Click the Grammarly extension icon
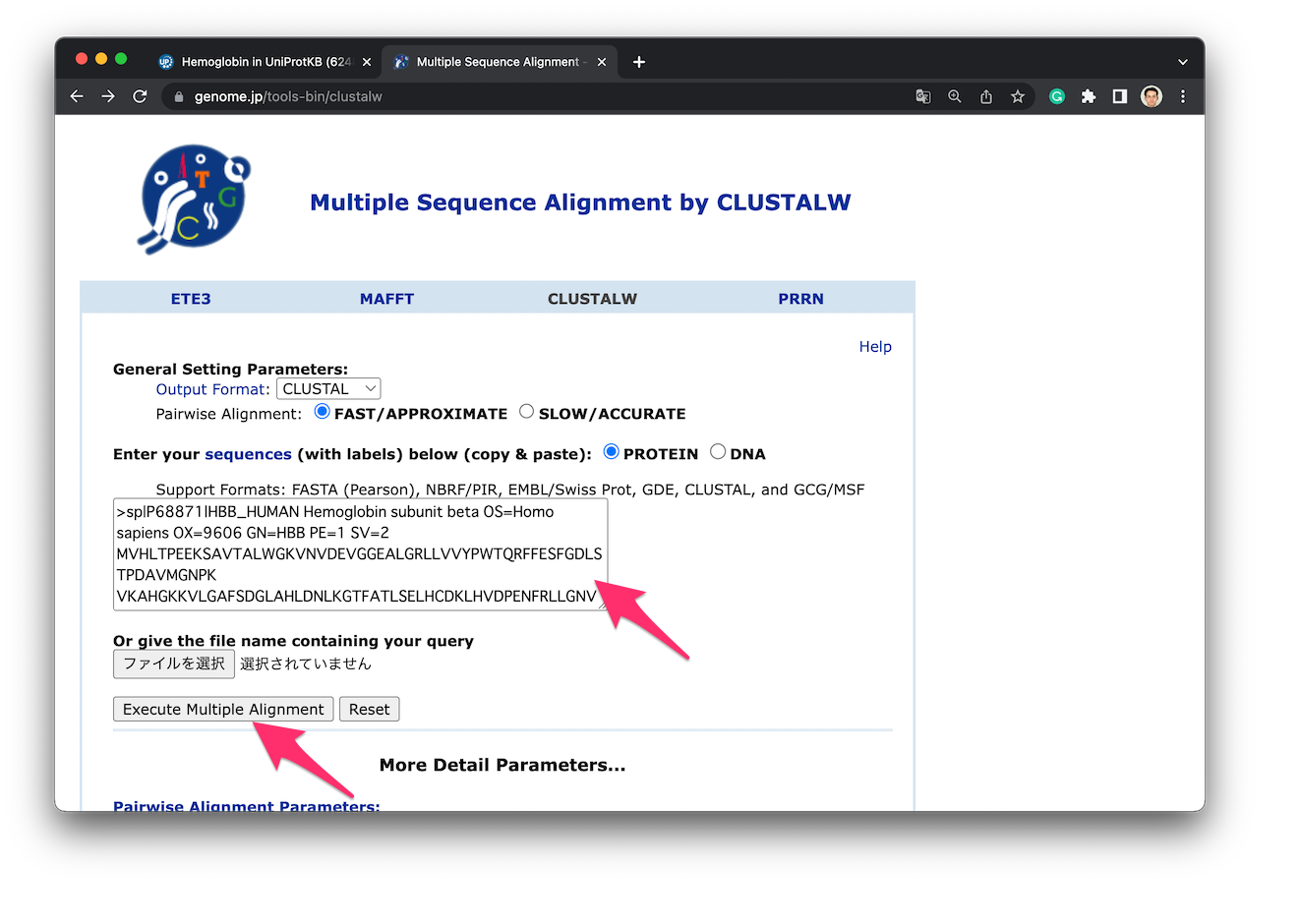1300x924 pixels. pos(1056,96)
